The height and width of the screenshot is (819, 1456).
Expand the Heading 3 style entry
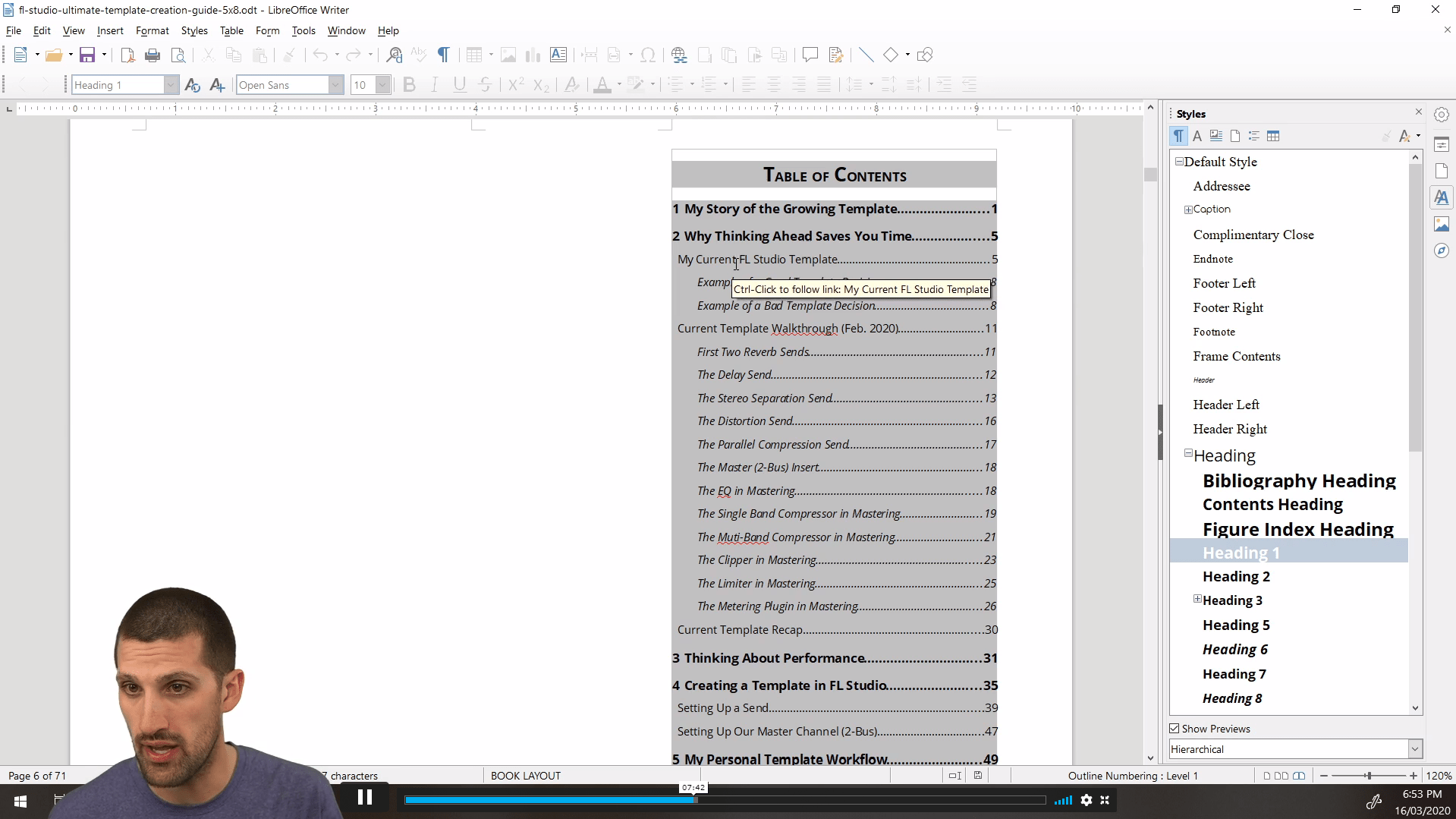1197,599
